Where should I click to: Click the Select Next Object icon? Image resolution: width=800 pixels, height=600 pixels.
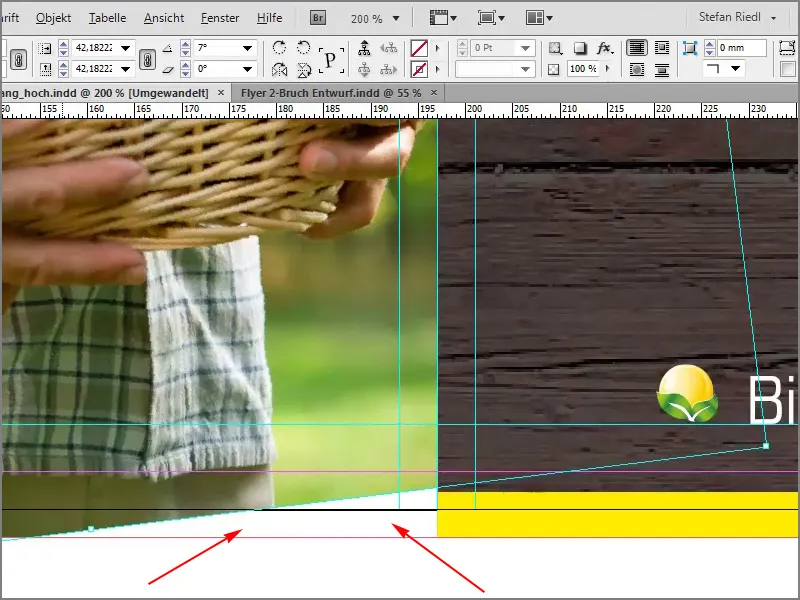coord(389,69)
